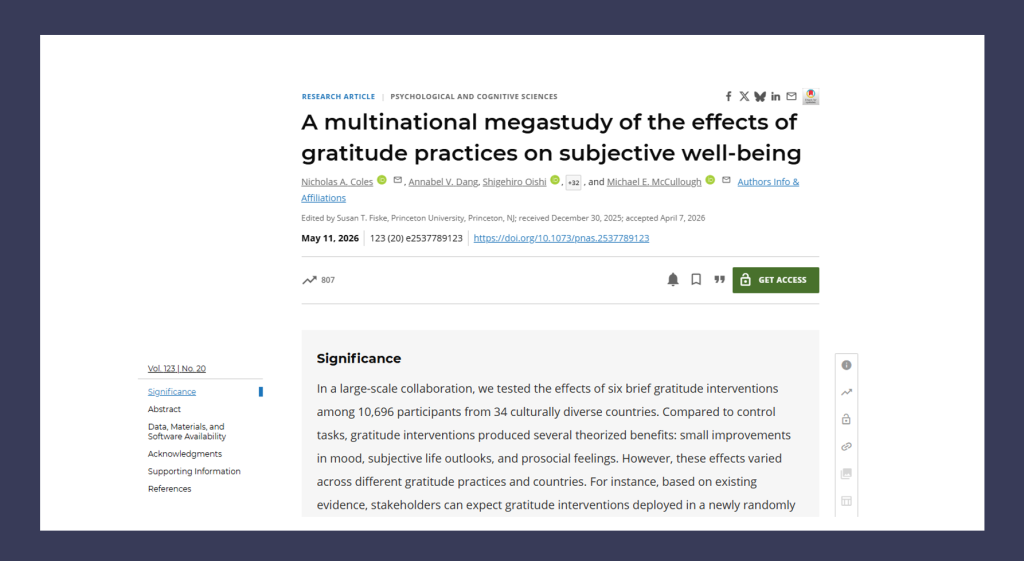Screen dimensions: 1024x561
Task: Open the cite article quotes icon
Action: pyautogui.click(x=719, y=280)
